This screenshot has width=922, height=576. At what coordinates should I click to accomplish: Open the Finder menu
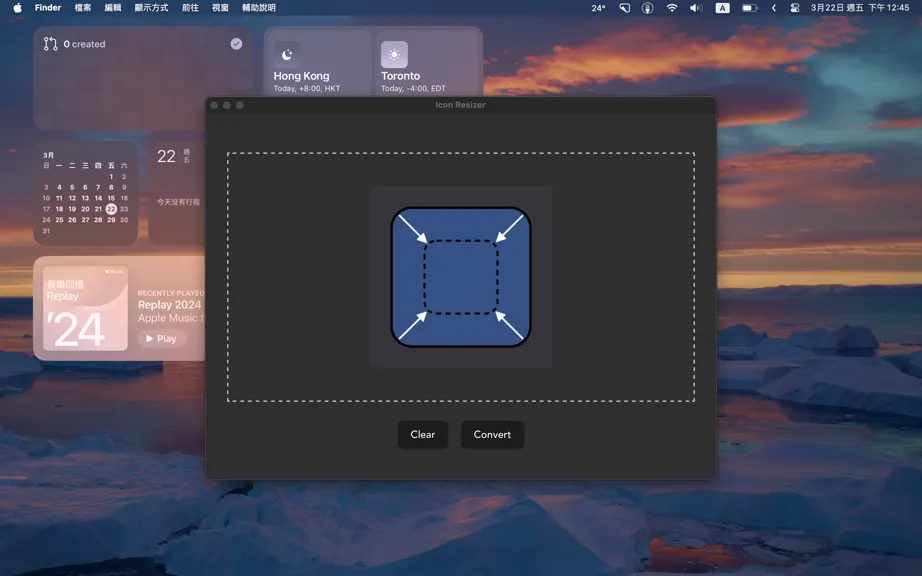click(x=48, y=8)
